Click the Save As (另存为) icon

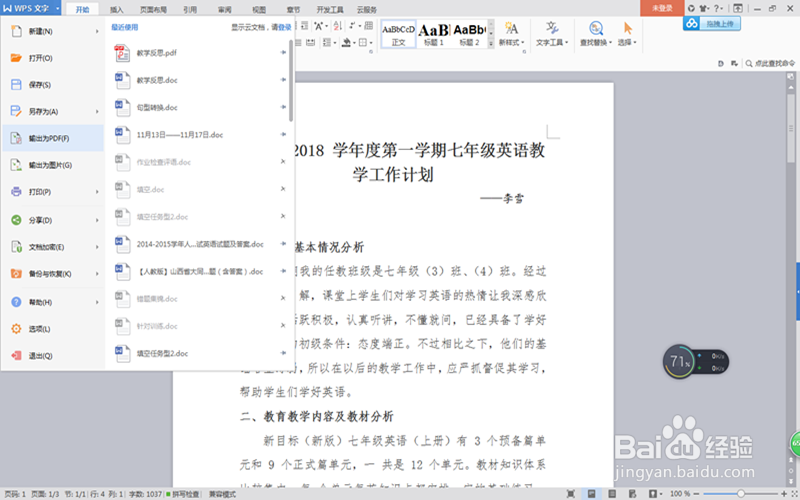click(16, 111)
